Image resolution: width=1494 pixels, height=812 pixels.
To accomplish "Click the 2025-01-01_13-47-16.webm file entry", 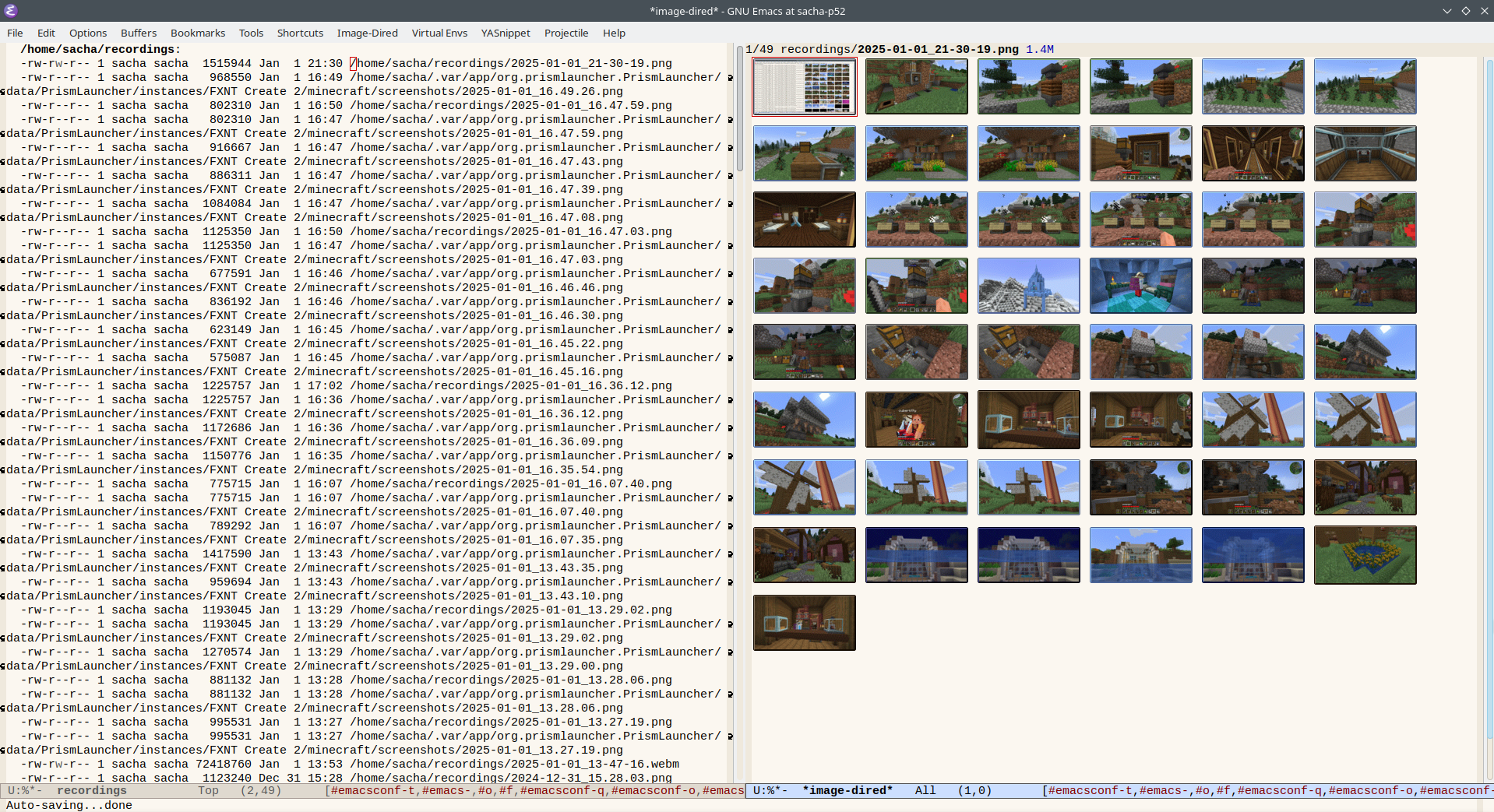I will pos(515,765).
